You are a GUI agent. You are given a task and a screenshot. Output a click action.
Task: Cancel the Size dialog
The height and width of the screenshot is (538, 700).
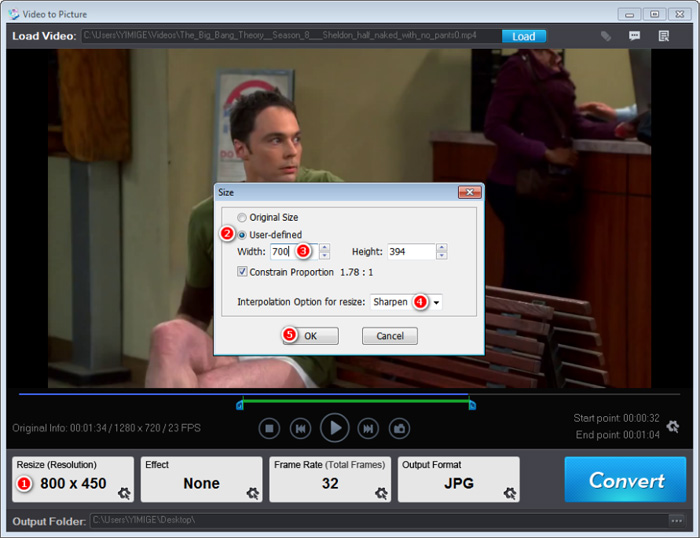(x=390, y=336)
